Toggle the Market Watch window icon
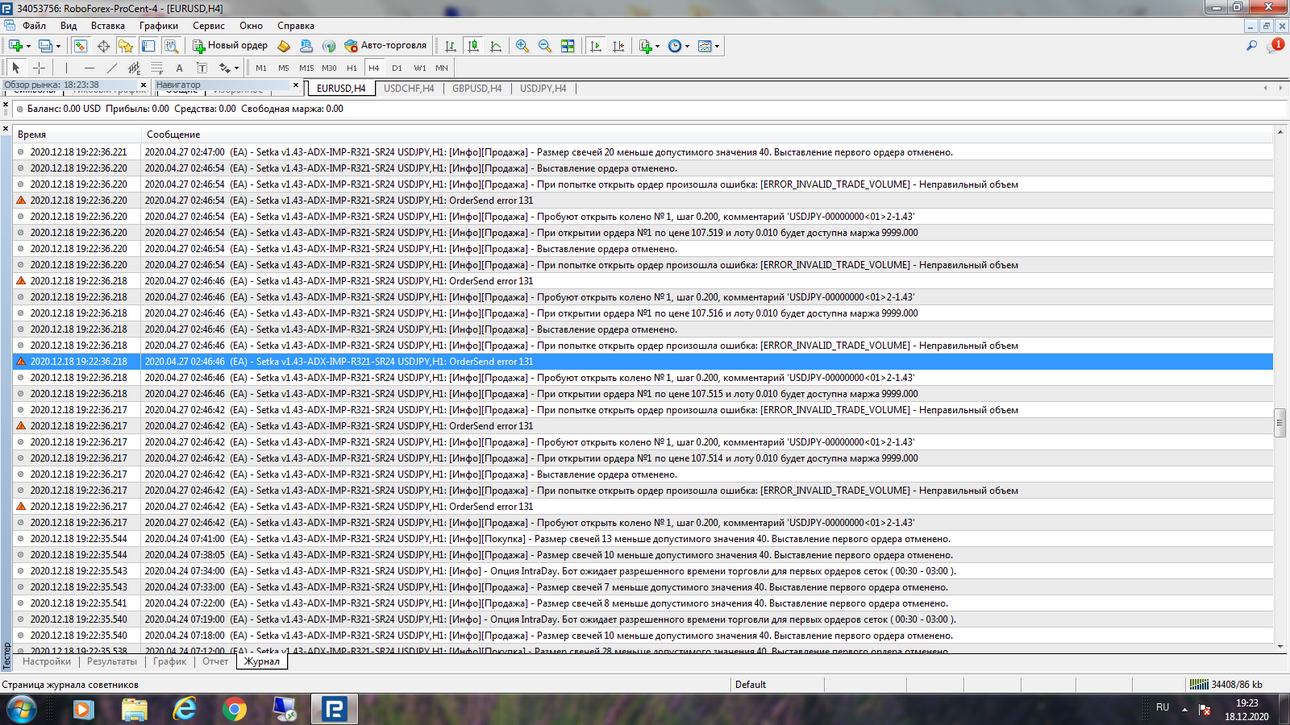Image resolution: width=1290 pixels, height=725 pixels. (x=80, y=46)
